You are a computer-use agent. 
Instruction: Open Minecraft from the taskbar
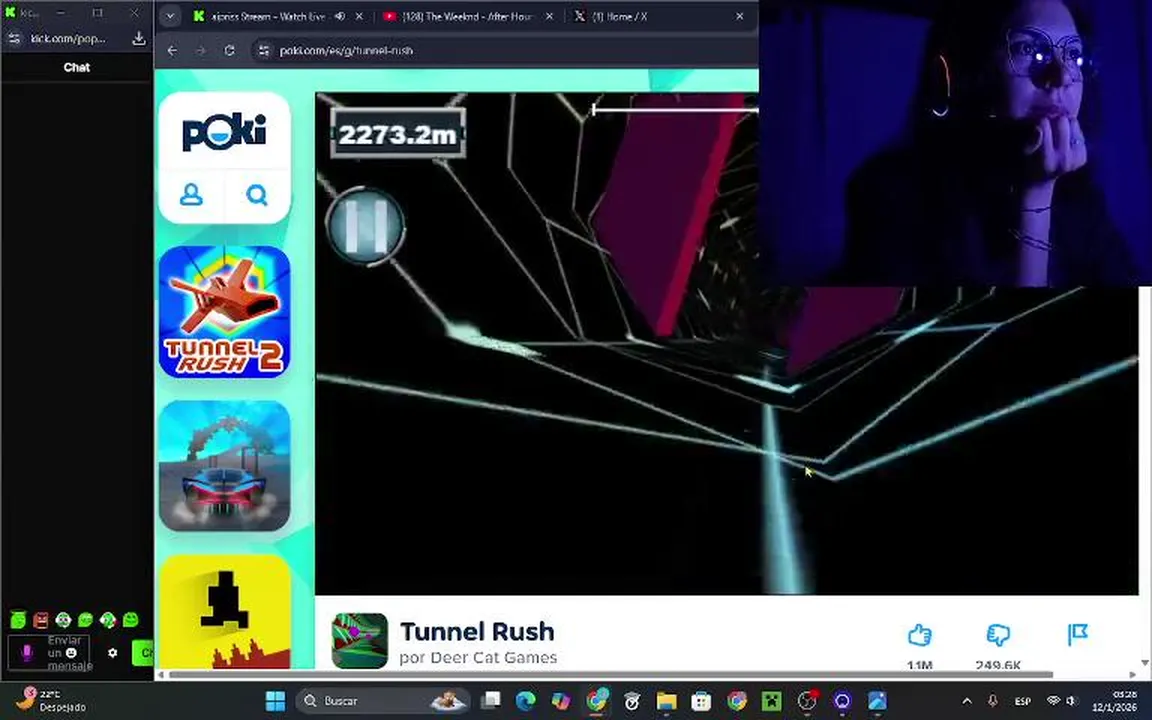pos(771,701)
